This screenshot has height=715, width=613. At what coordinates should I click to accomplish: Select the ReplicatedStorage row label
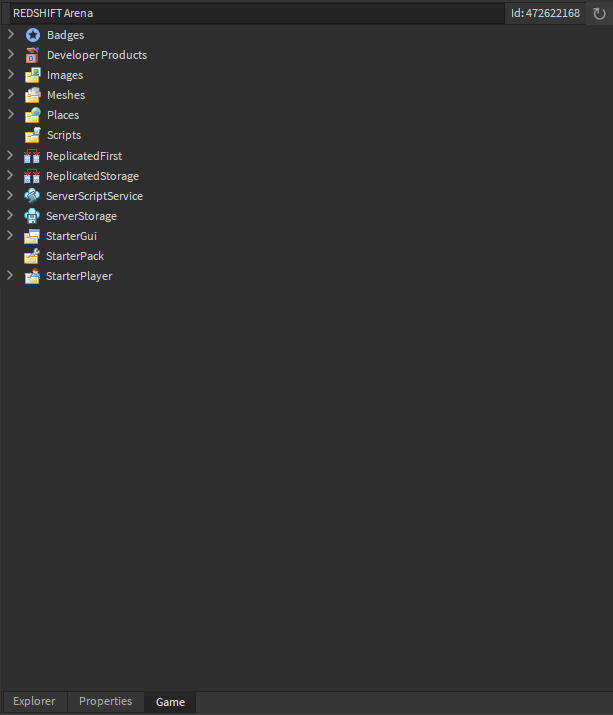(93, 176)
